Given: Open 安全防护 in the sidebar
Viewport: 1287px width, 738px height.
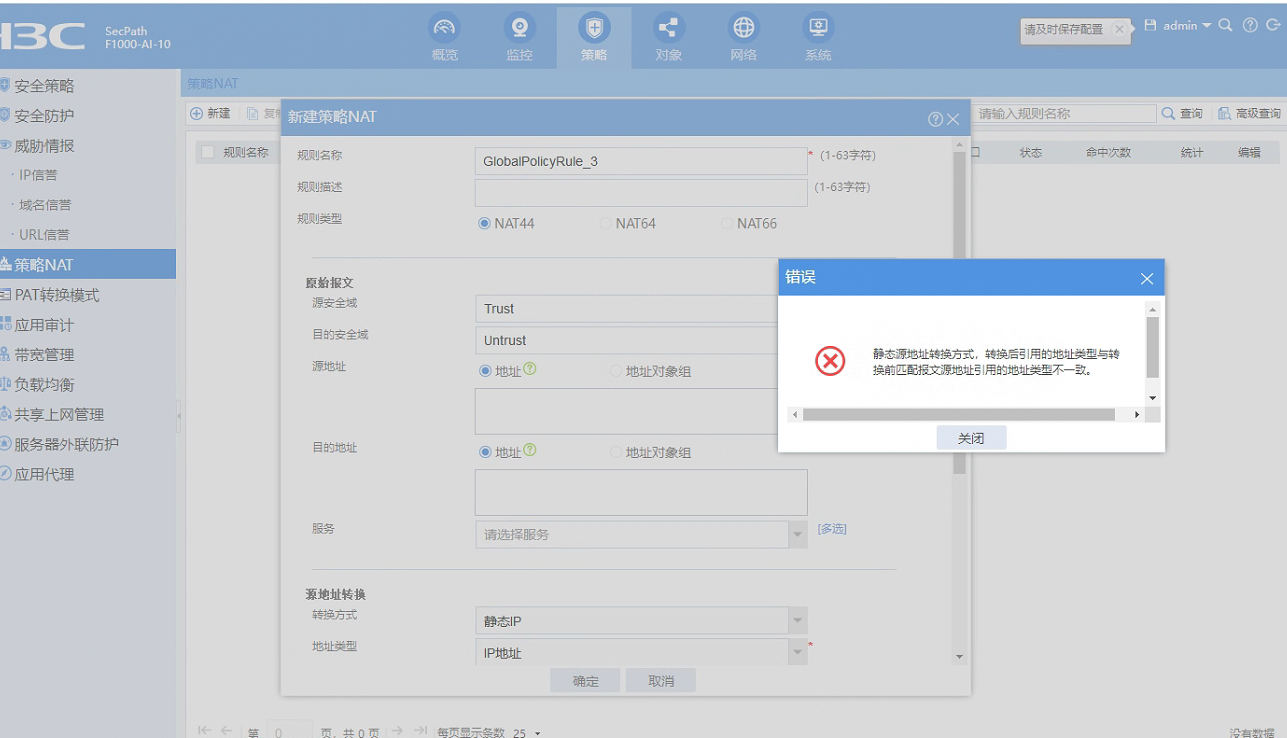Looking at the screenshot, I should [44, 116].
